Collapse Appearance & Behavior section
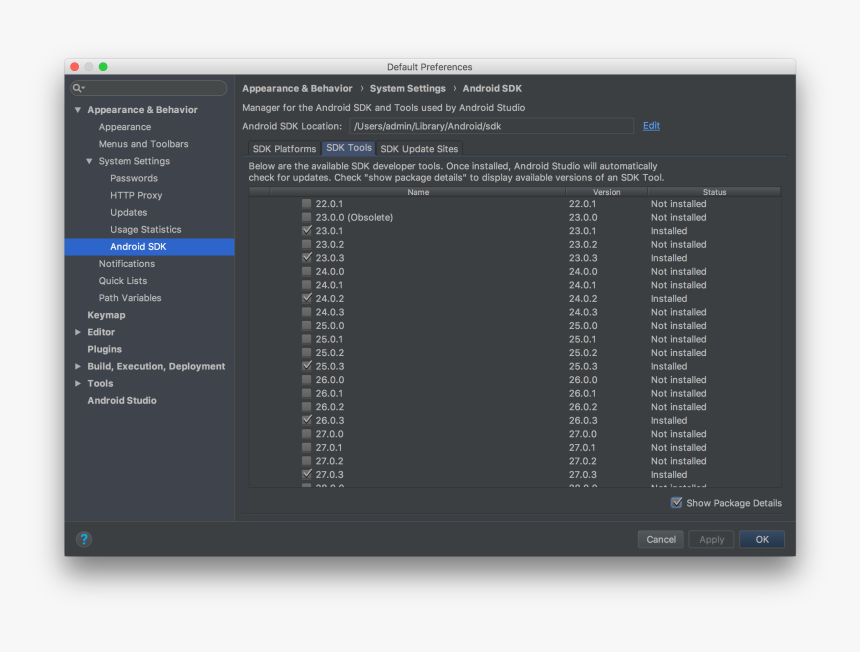 click(78, 110)
